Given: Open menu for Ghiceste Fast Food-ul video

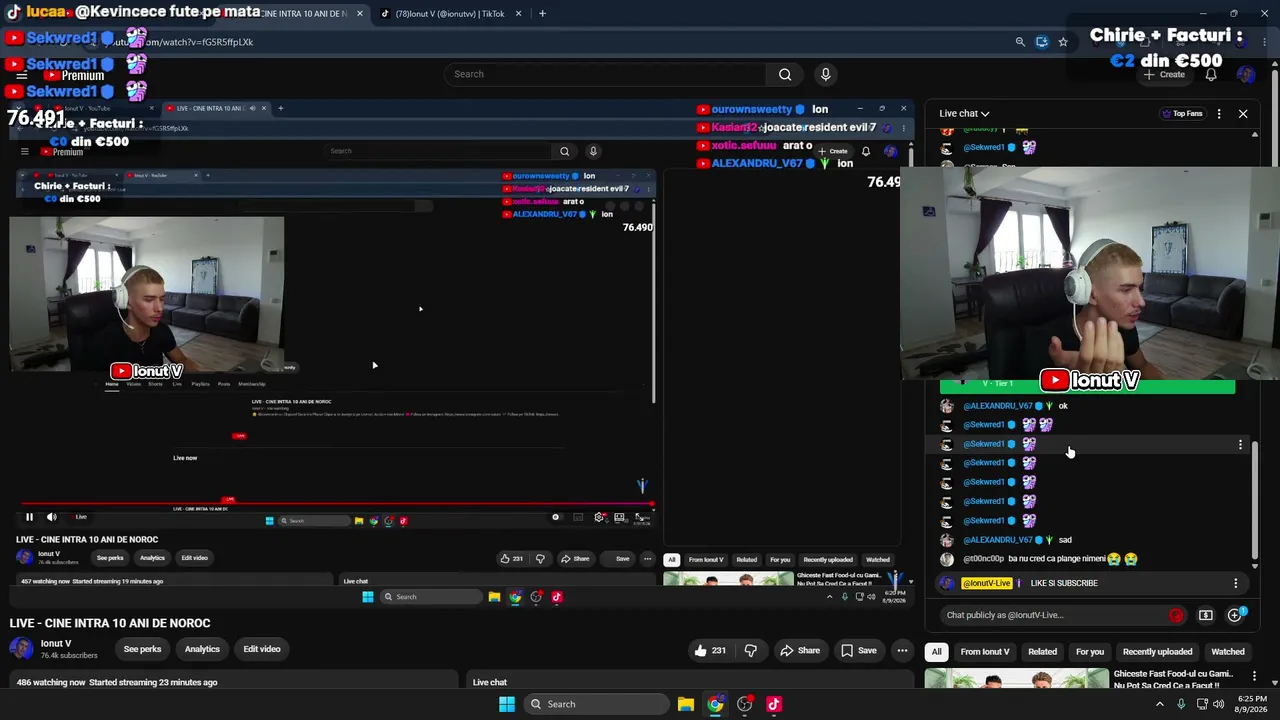Looking at the screenshot, I should point(1254,677).
